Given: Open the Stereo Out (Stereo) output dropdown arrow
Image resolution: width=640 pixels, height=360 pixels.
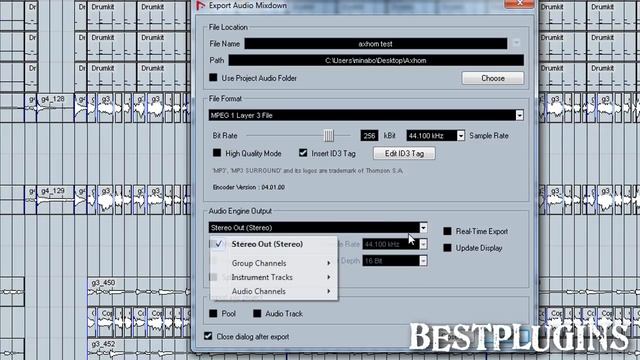Looking at the screenshot, I should point(423,228).
